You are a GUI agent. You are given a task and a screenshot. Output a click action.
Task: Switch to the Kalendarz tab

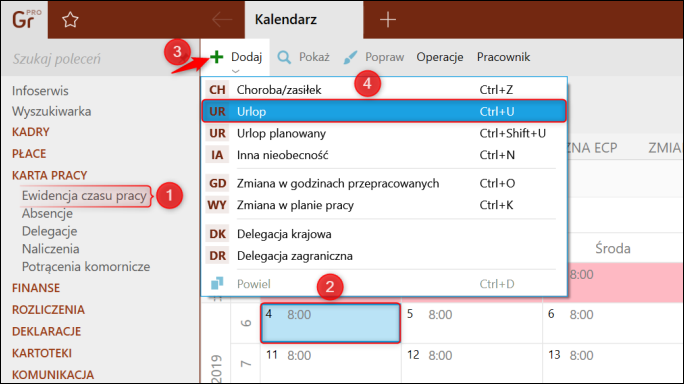pyautogui.click(x=304, y=20)
